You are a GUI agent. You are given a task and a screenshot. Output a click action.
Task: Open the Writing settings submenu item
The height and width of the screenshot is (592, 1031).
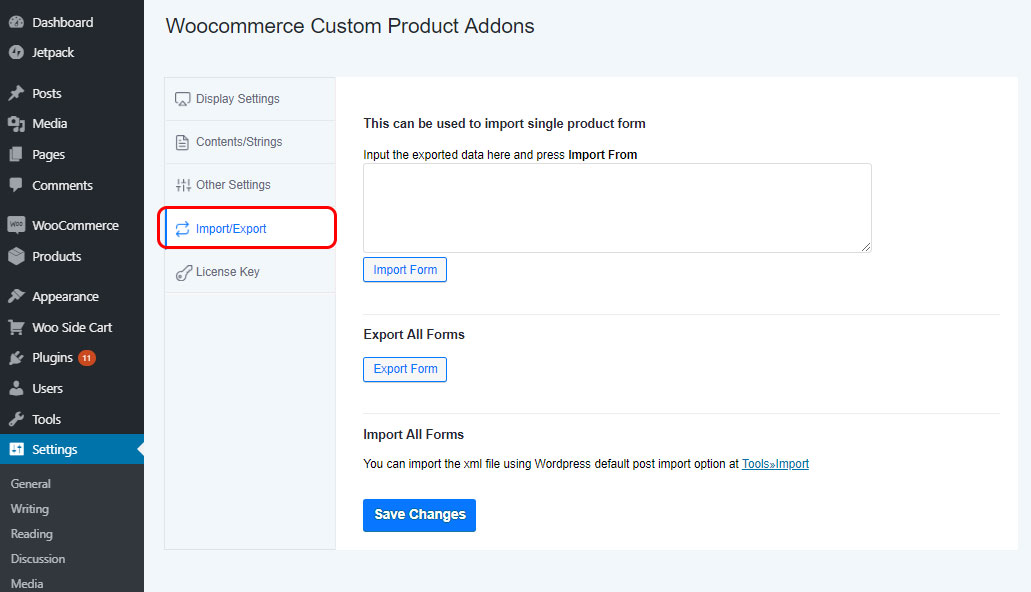point(30,508)
